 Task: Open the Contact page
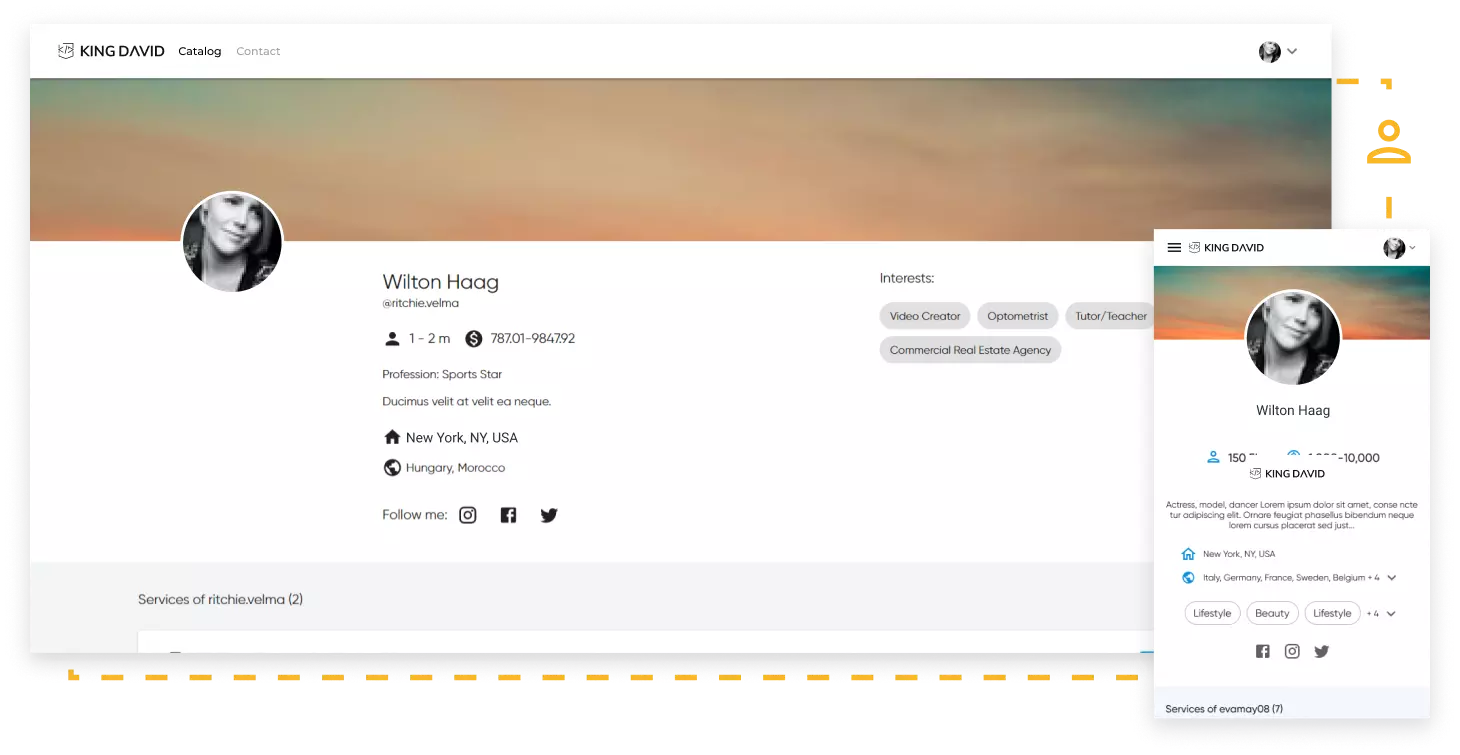(258, 50)
